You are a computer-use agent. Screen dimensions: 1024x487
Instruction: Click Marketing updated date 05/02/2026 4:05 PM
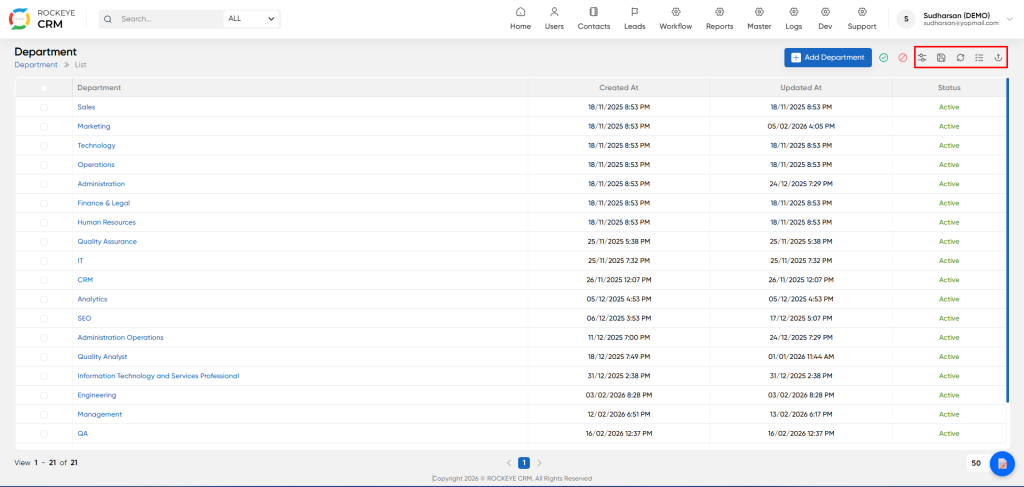point(801,126)
